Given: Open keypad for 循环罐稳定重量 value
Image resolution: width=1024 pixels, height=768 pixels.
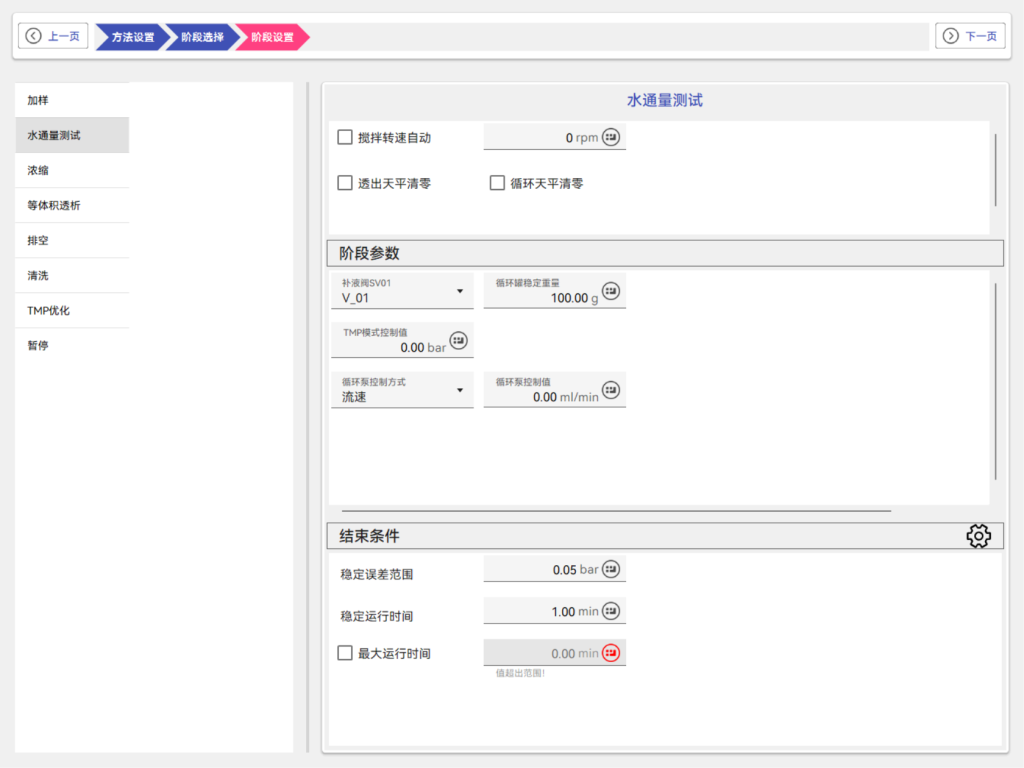Looking at the screenshot, I should [x=611, y=291].
